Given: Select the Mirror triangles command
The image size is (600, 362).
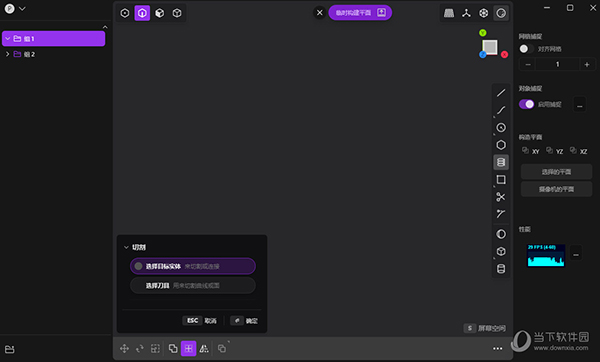Looking at the screenshot, I should (x=204, y=349).
